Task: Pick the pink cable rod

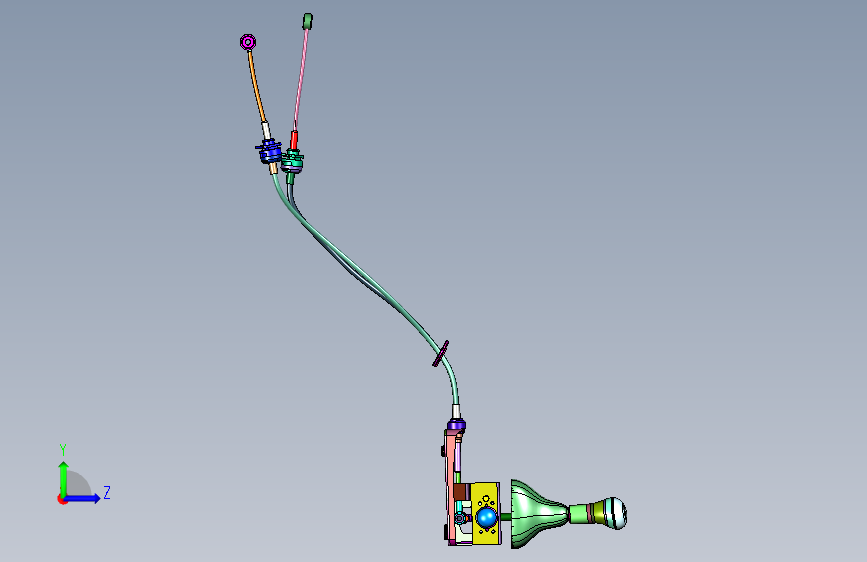Action: 301,80
